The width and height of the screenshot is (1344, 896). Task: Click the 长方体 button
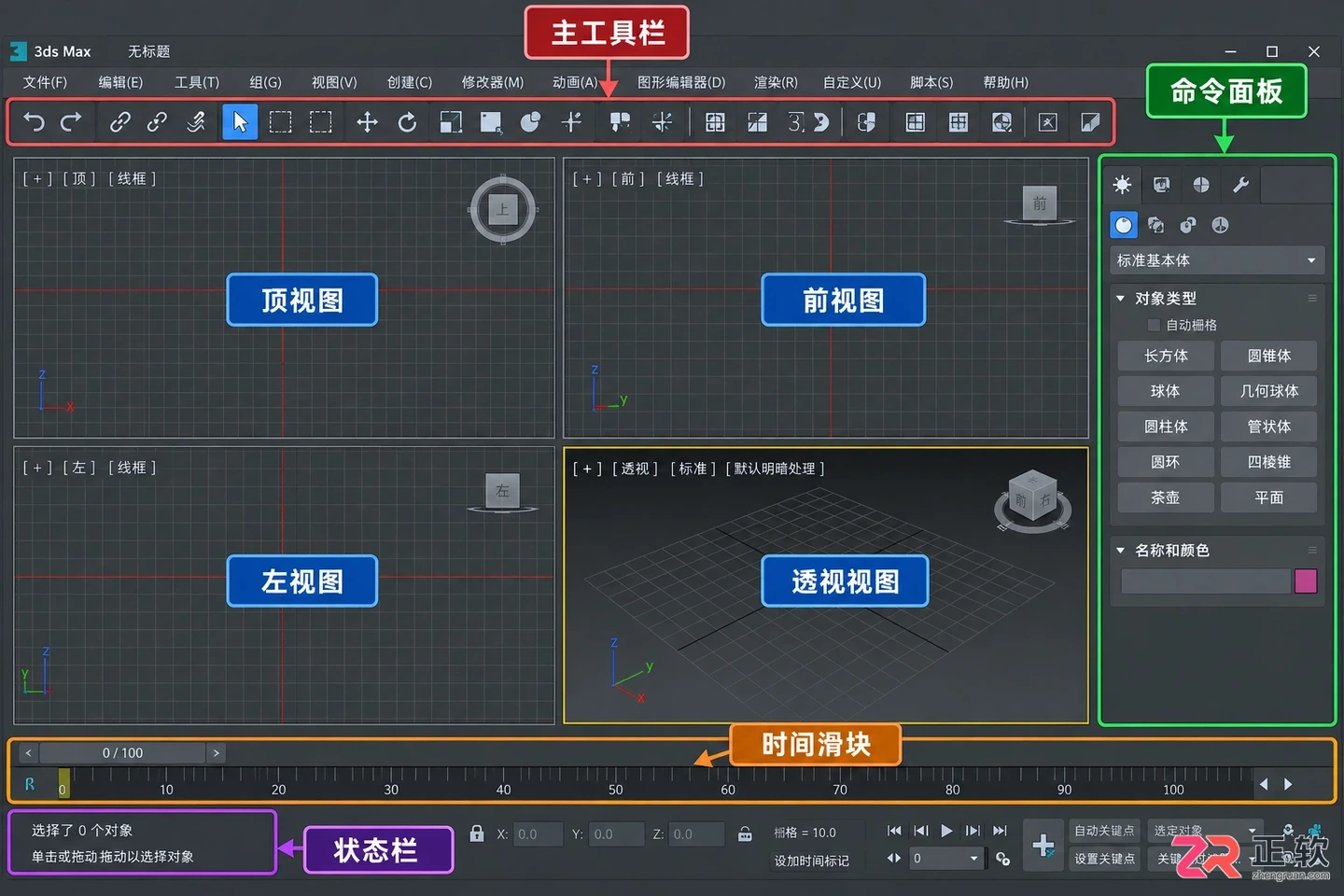tap(1166, 356)
